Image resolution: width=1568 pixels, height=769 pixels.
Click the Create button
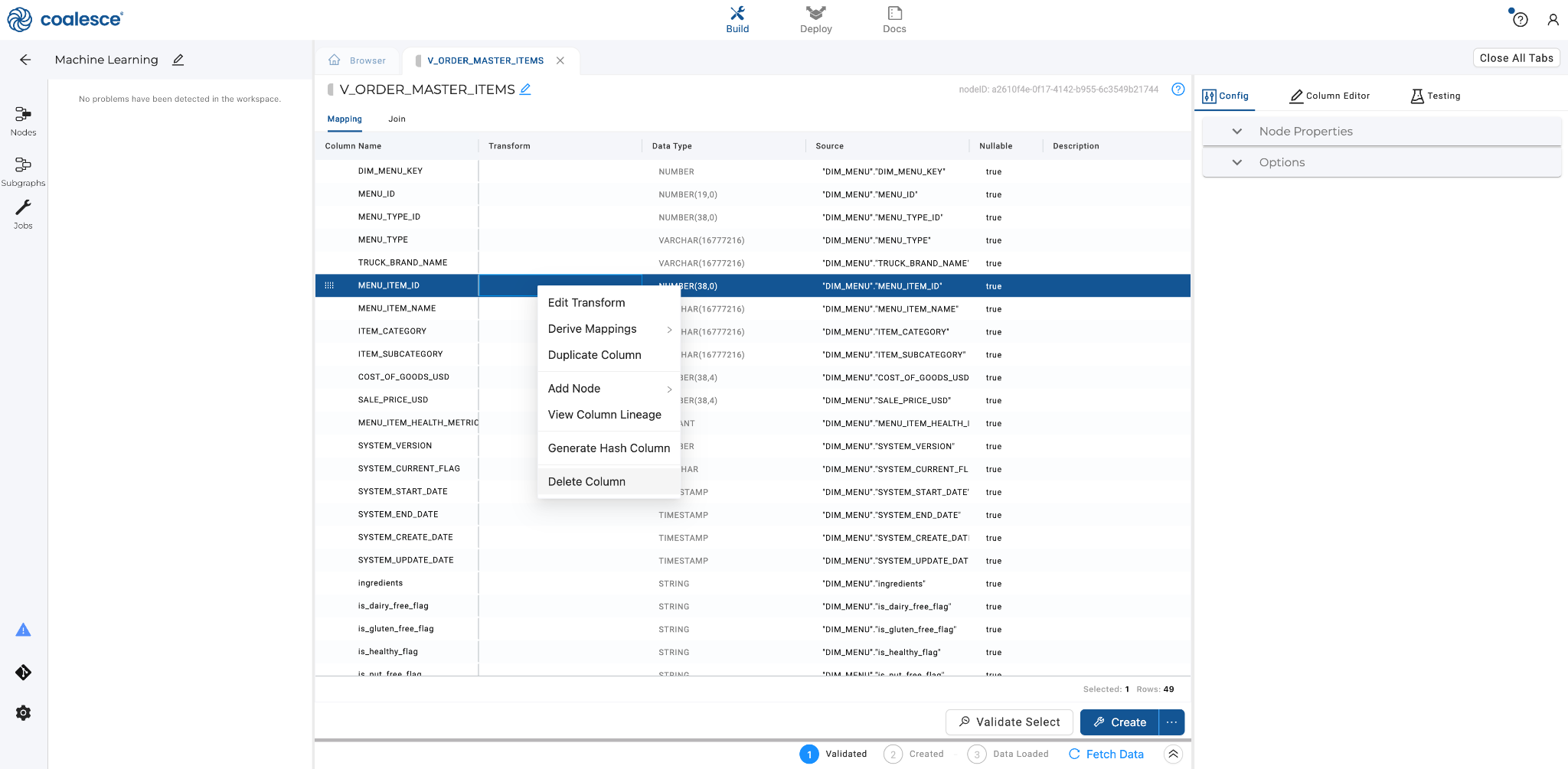point(1119,722)
